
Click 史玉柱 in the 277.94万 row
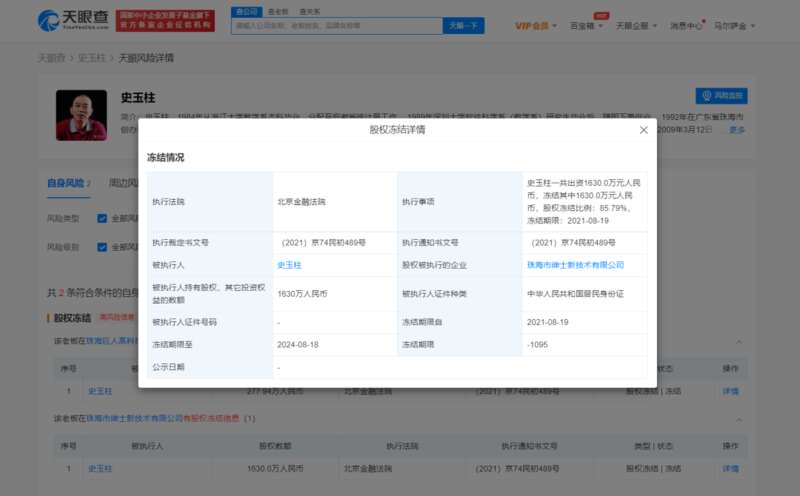100,391
